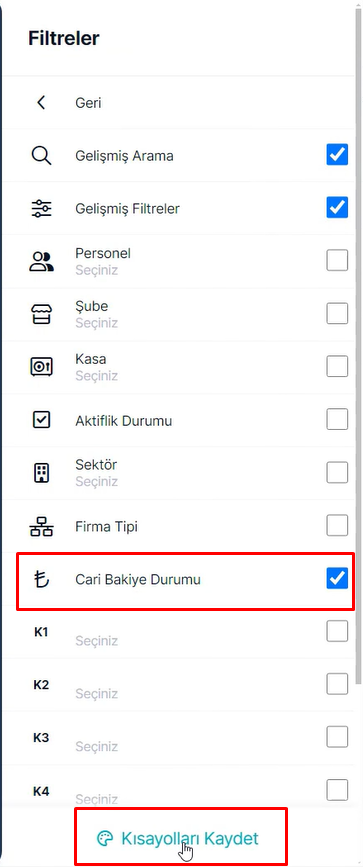Select the K3 filter row
The height and width of the screenshot is (868, 363).
178,738
